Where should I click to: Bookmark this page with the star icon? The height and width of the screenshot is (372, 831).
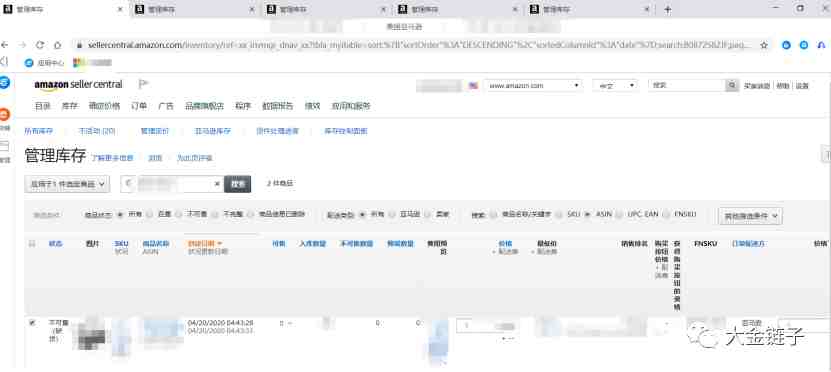pyautogui.click(x=764, y=45)
